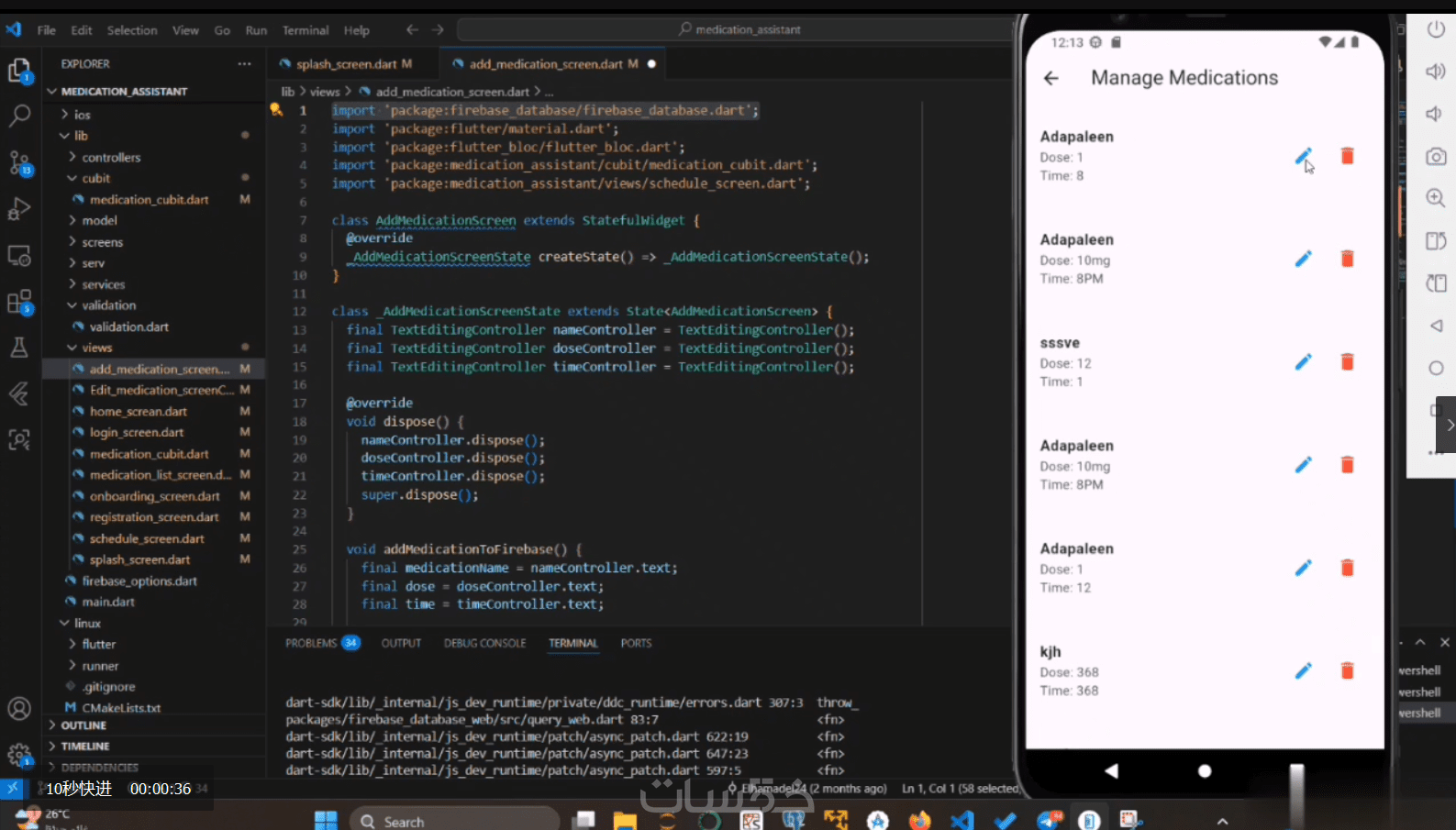Screen dimensions: 1456x830
Task: Delete the kjh medication entry
Action: point(1347,671)
